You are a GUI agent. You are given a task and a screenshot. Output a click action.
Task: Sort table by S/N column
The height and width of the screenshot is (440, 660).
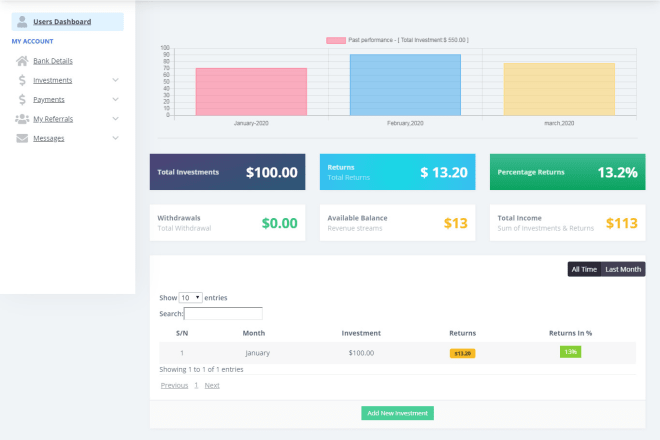pyautogui.click(x=182, y=333)
